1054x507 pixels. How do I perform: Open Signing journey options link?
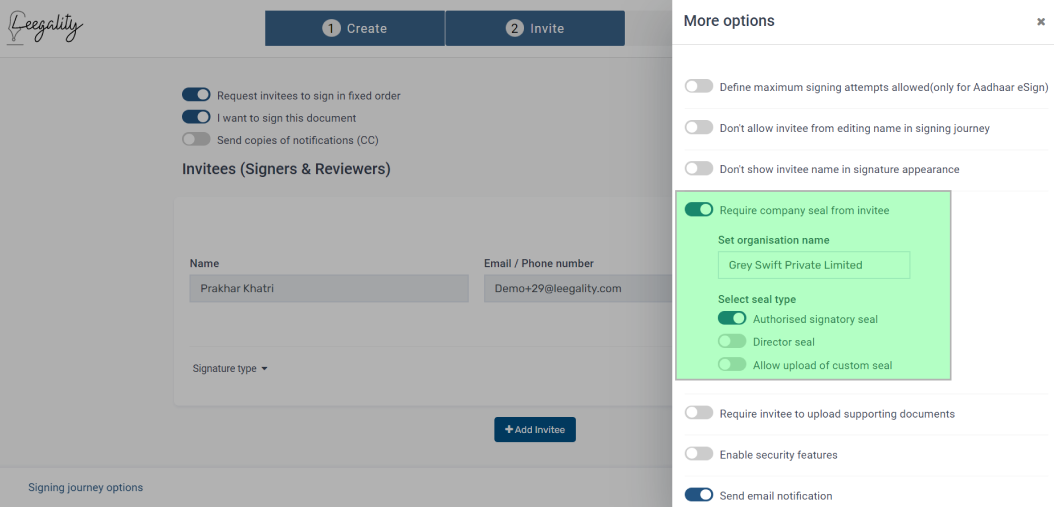pyautogui.click(x=85, y=488)
